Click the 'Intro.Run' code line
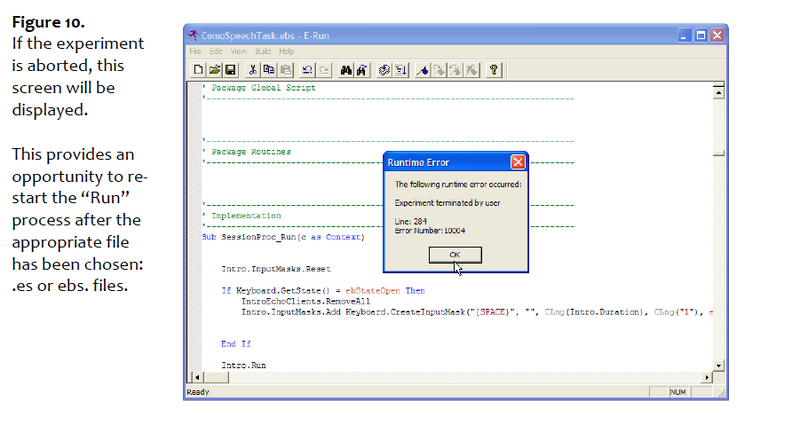This screenshot has height=425, width=800. coord(244,365)
